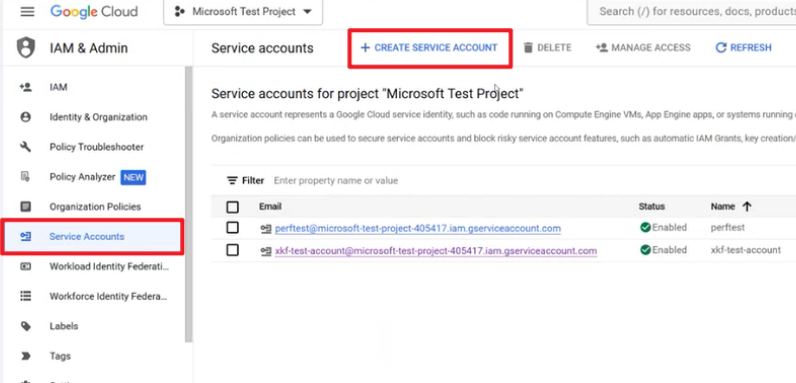Click the trash icon for Delete
This screenshot has width=796, height=383.
[x=528, y=48]
